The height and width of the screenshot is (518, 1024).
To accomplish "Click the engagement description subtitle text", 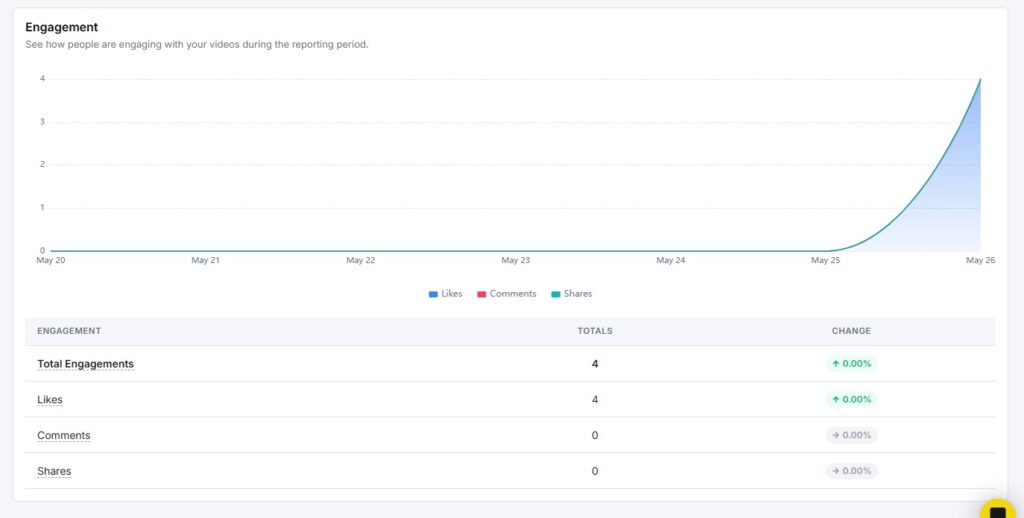I will [197, 44].
